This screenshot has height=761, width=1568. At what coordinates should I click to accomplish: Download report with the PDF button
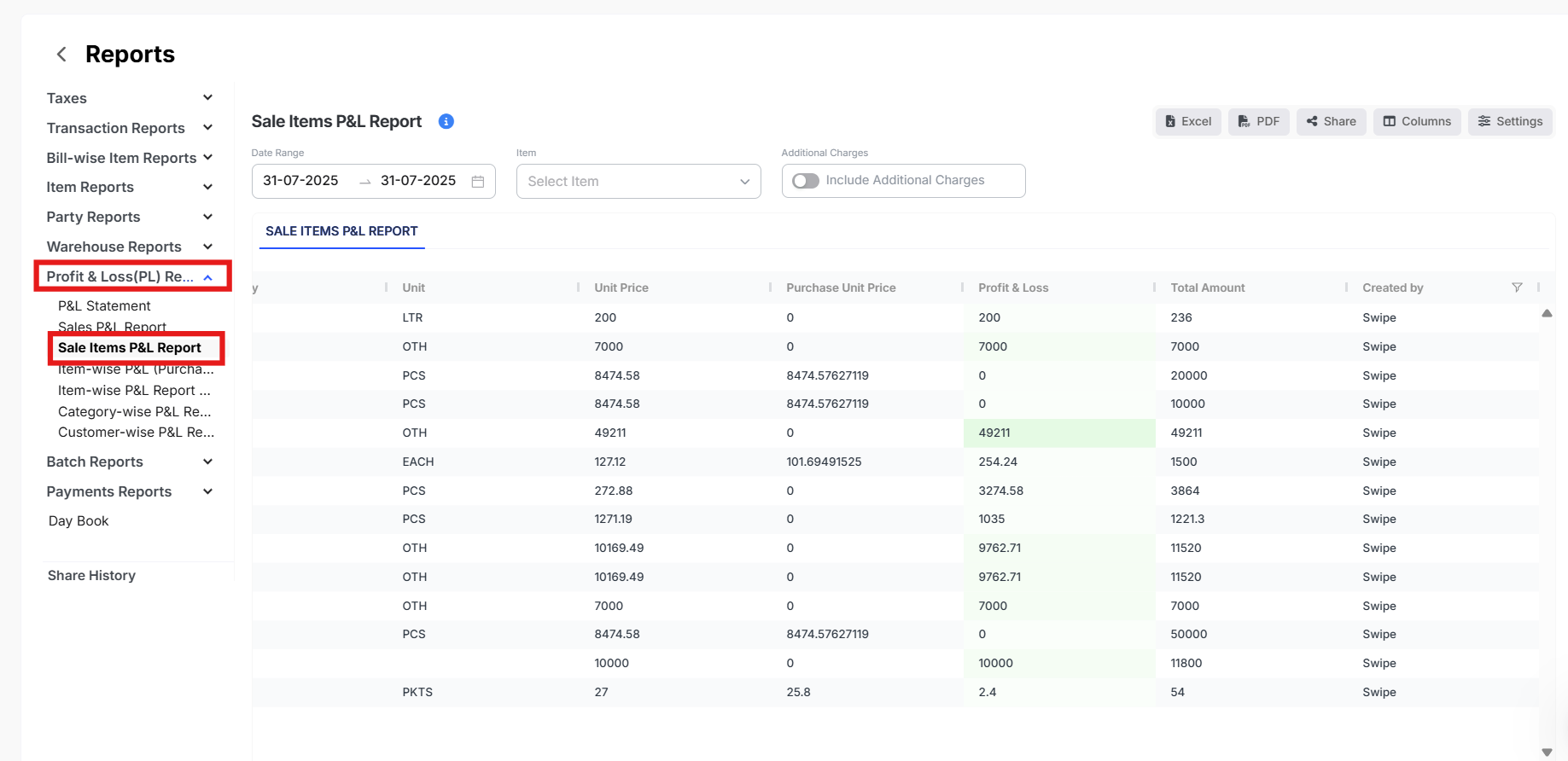click(1259, 122)
